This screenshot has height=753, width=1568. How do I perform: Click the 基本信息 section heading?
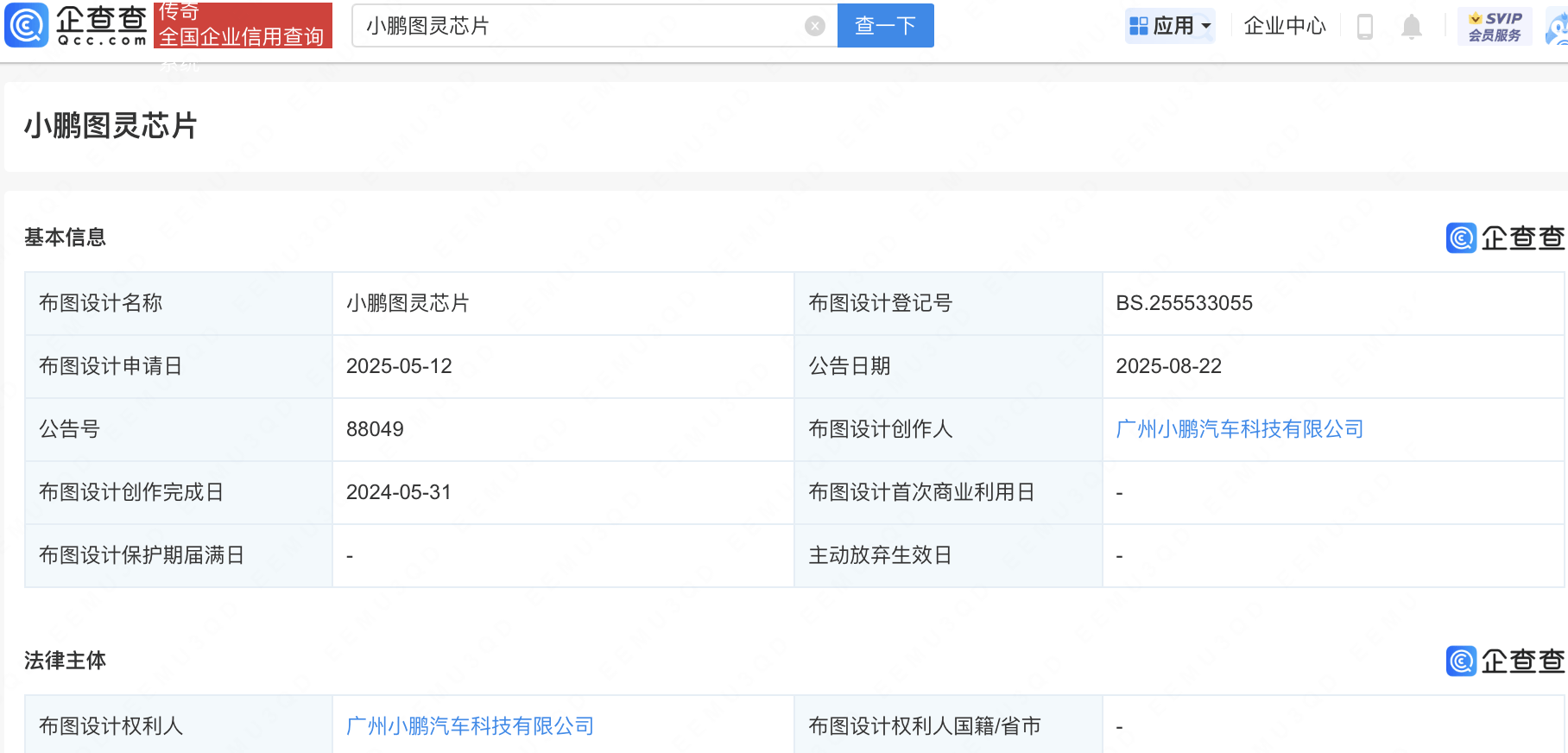click(65, 237)
